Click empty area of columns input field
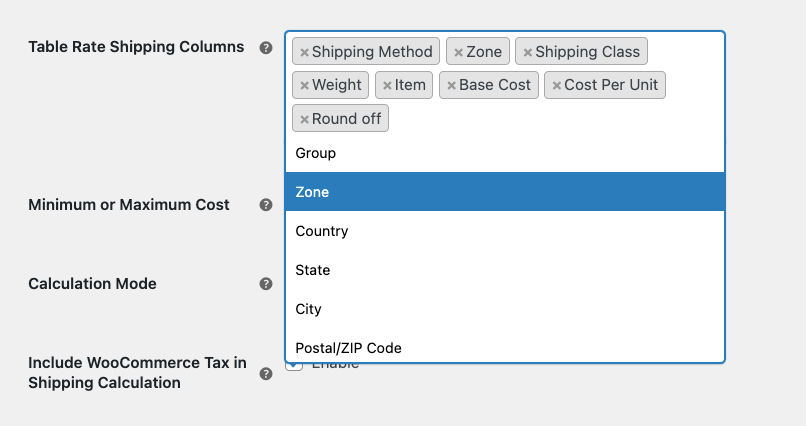 (x=560, y=119)
